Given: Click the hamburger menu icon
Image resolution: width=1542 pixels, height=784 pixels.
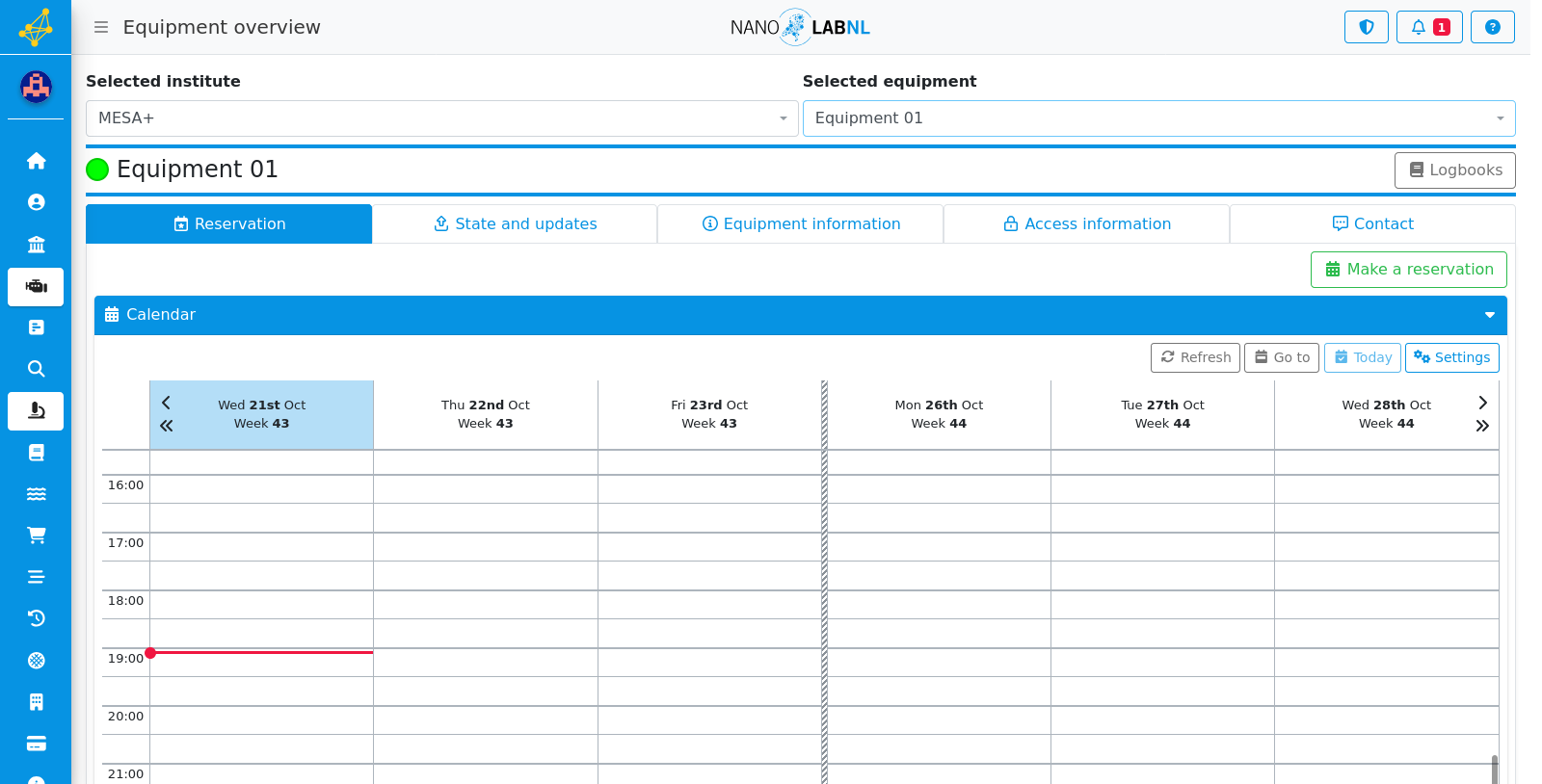Looking at the screenshot, I should [x=101, y=27].
